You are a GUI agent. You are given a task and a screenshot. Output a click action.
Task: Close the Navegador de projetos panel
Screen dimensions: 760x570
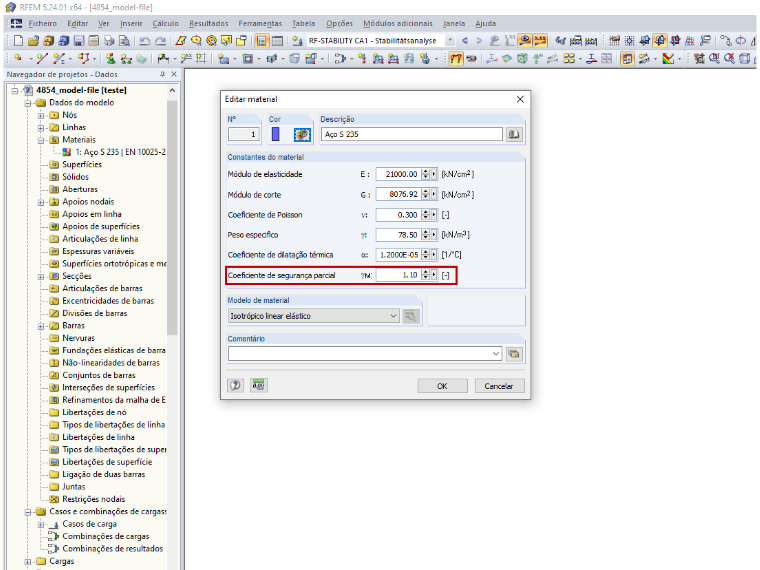click(174, 74)
